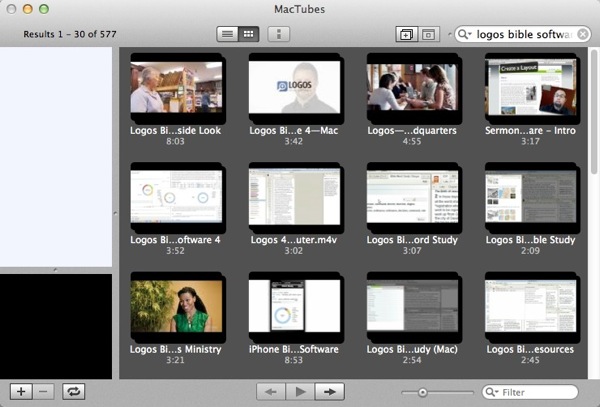Open the 'Logos Bi...side Look' thumbnail

[x=176, y=87]
